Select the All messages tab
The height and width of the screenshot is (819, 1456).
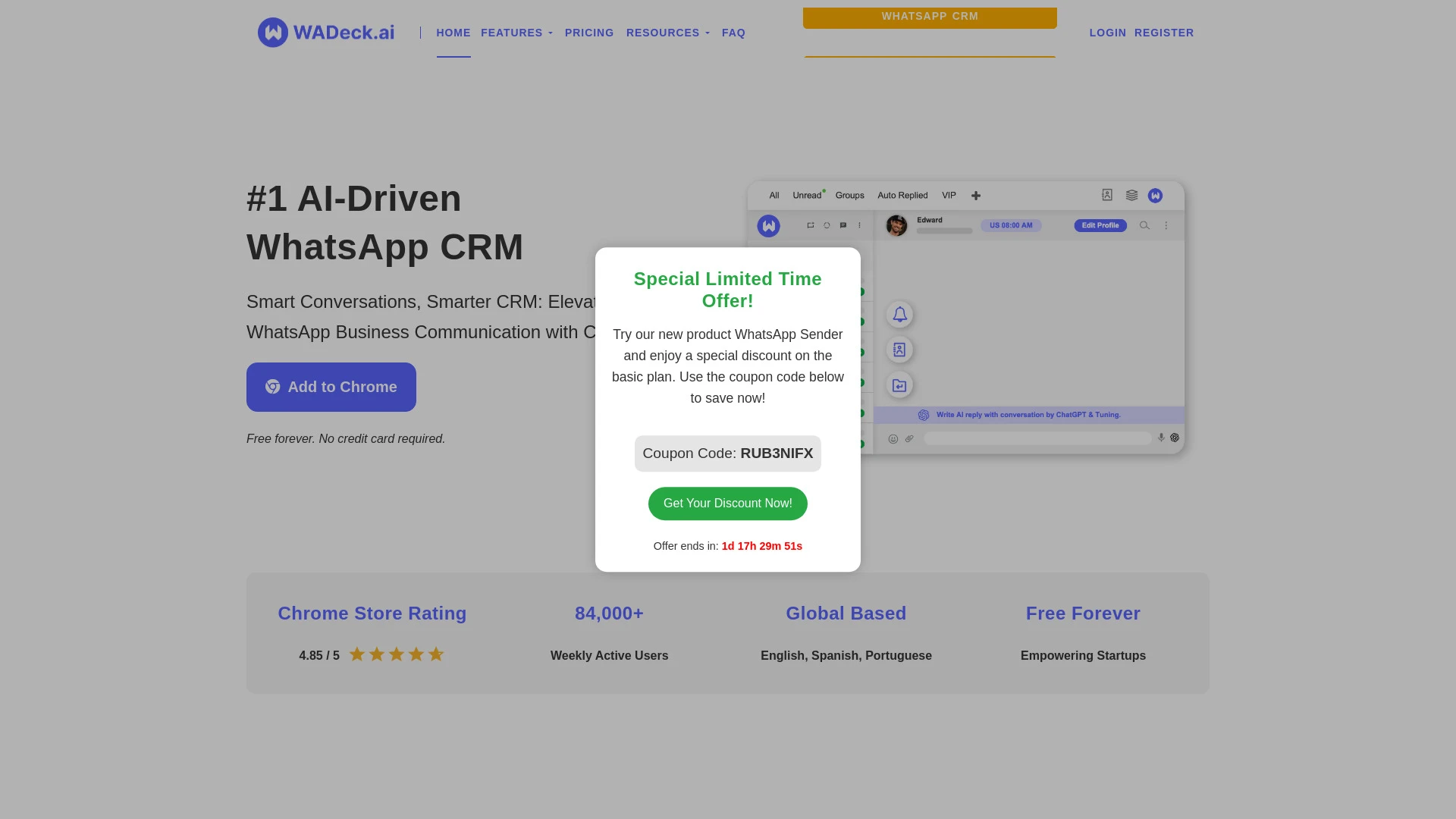click(x=774, y=195)
